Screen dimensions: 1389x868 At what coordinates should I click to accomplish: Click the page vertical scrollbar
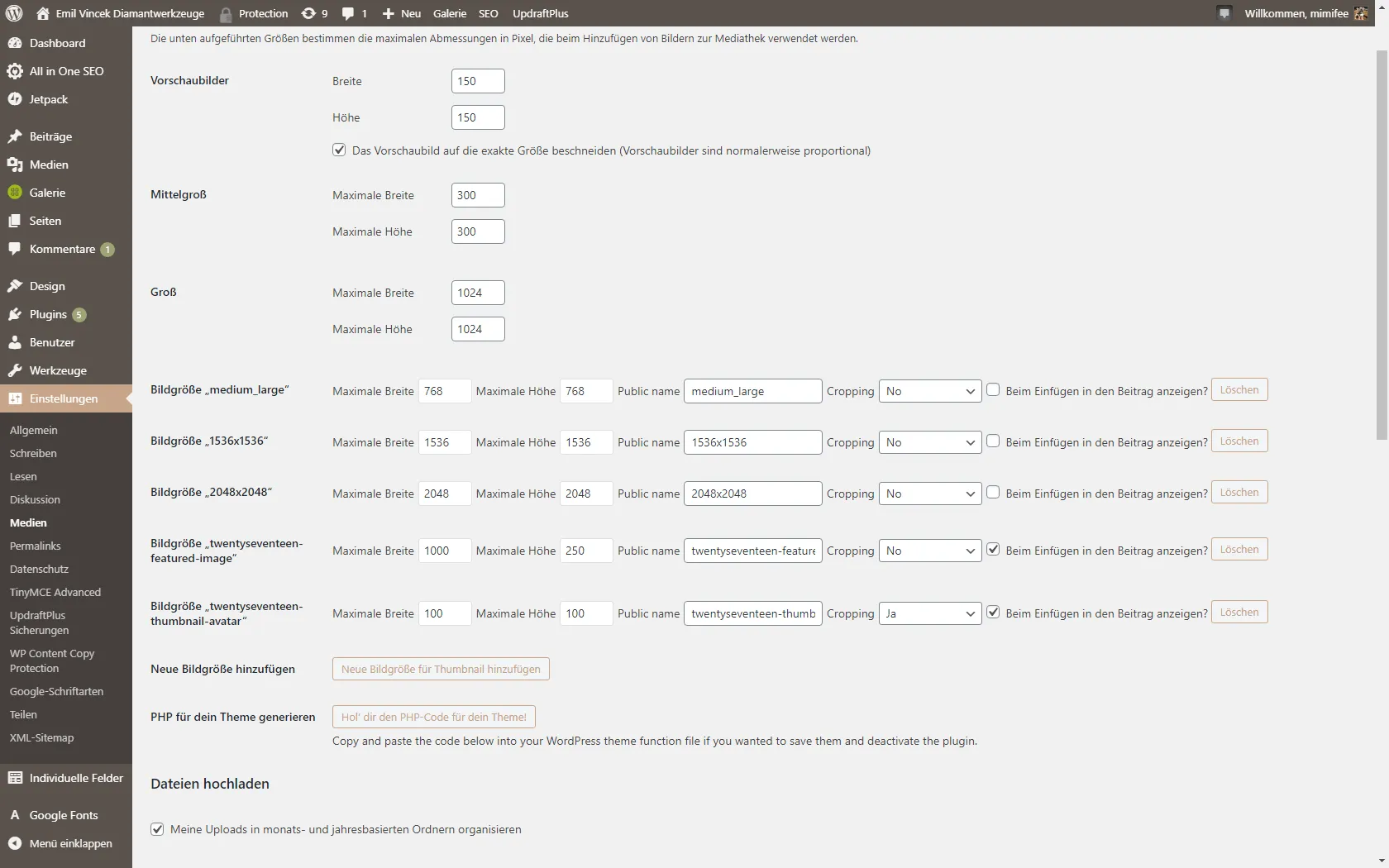[x=1382, y=245]
